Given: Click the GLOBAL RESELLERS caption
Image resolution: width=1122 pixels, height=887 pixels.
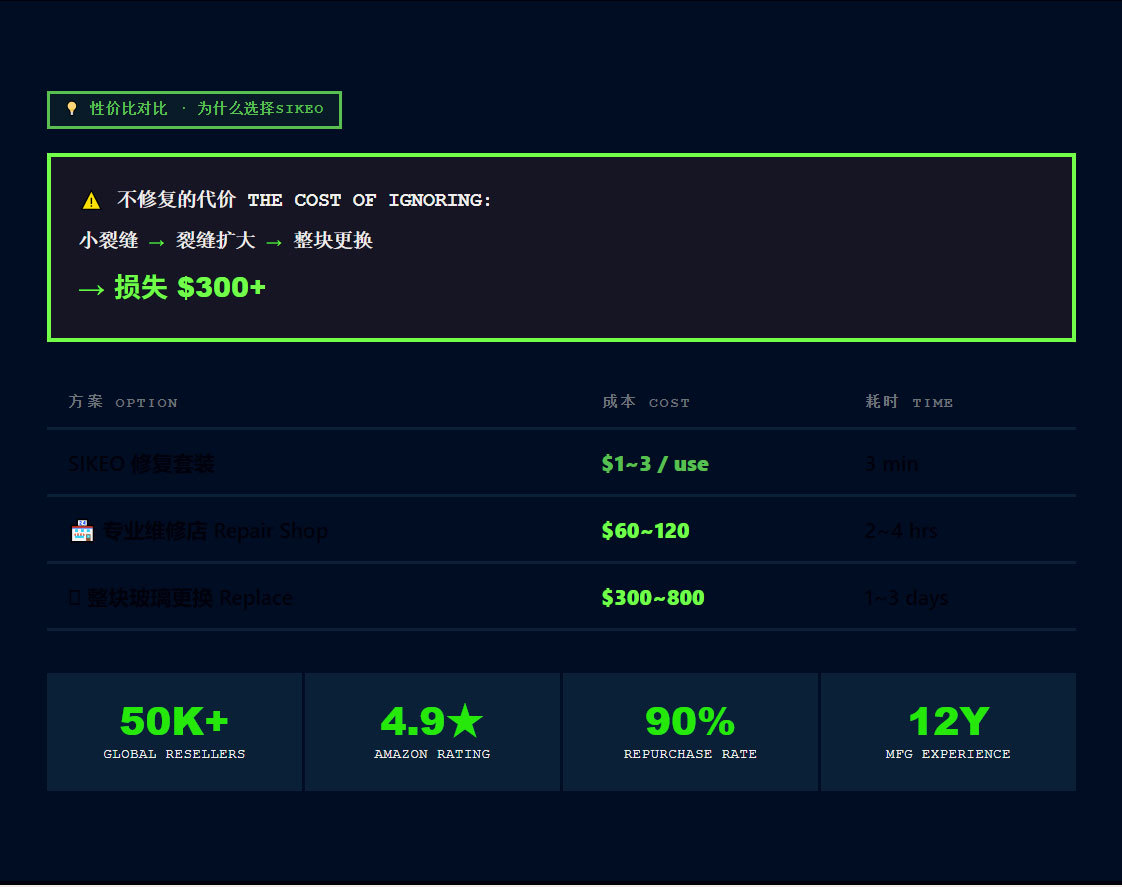Looking at the screenshot, I should 175,754.
